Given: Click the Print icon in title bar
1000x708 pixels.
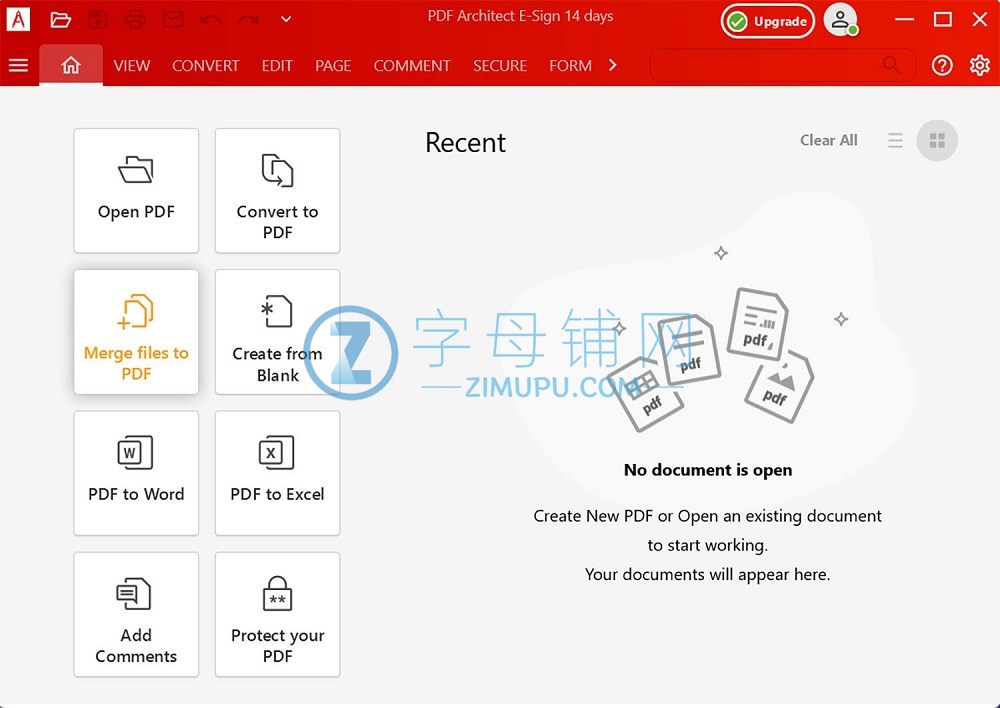Looking at the screenshot, I should 135,20.
